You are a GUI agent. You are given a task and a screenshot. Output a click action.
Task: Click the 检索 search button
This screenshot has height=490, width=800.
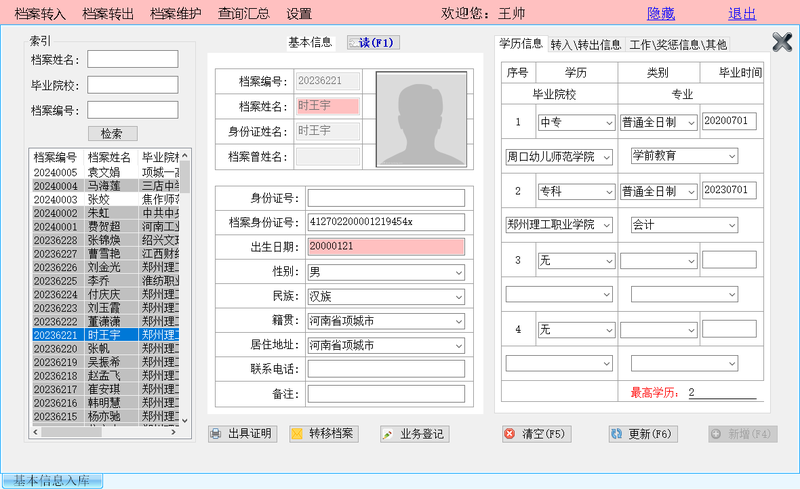[112, 133]
